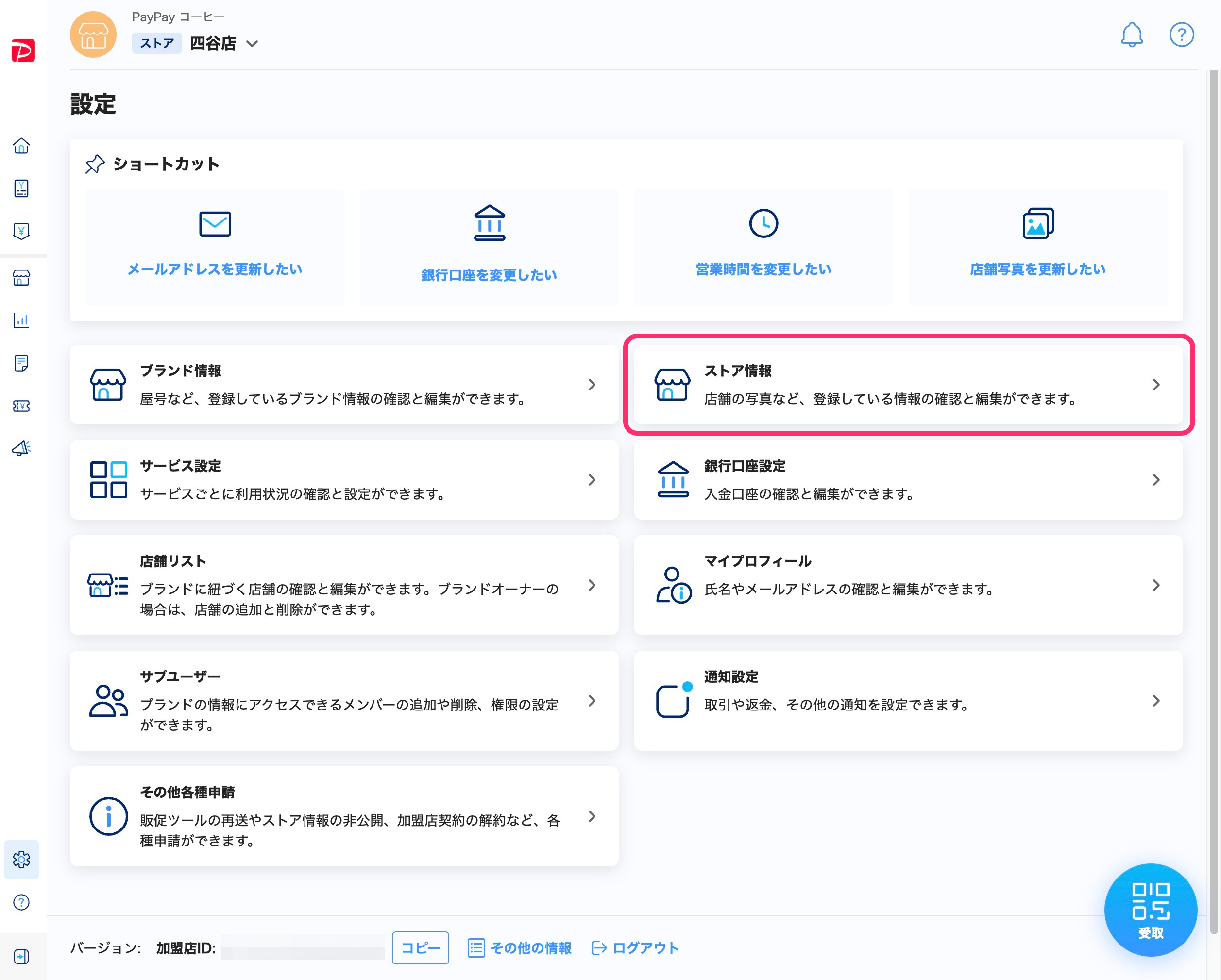Open その他の情報 link in footer

[x=520, y=948]
